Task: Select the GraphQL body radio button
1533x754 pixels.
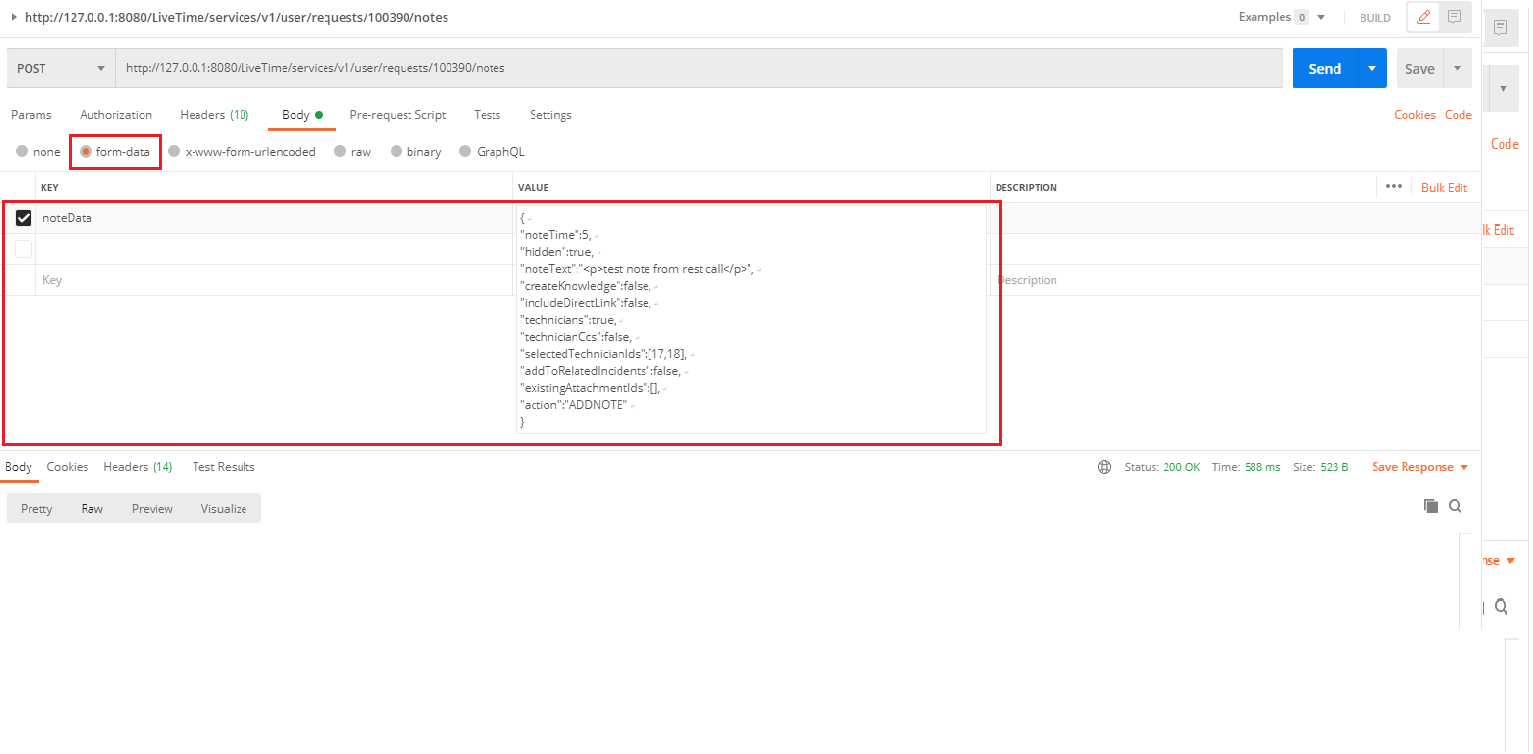Action: tap(465, 152)
